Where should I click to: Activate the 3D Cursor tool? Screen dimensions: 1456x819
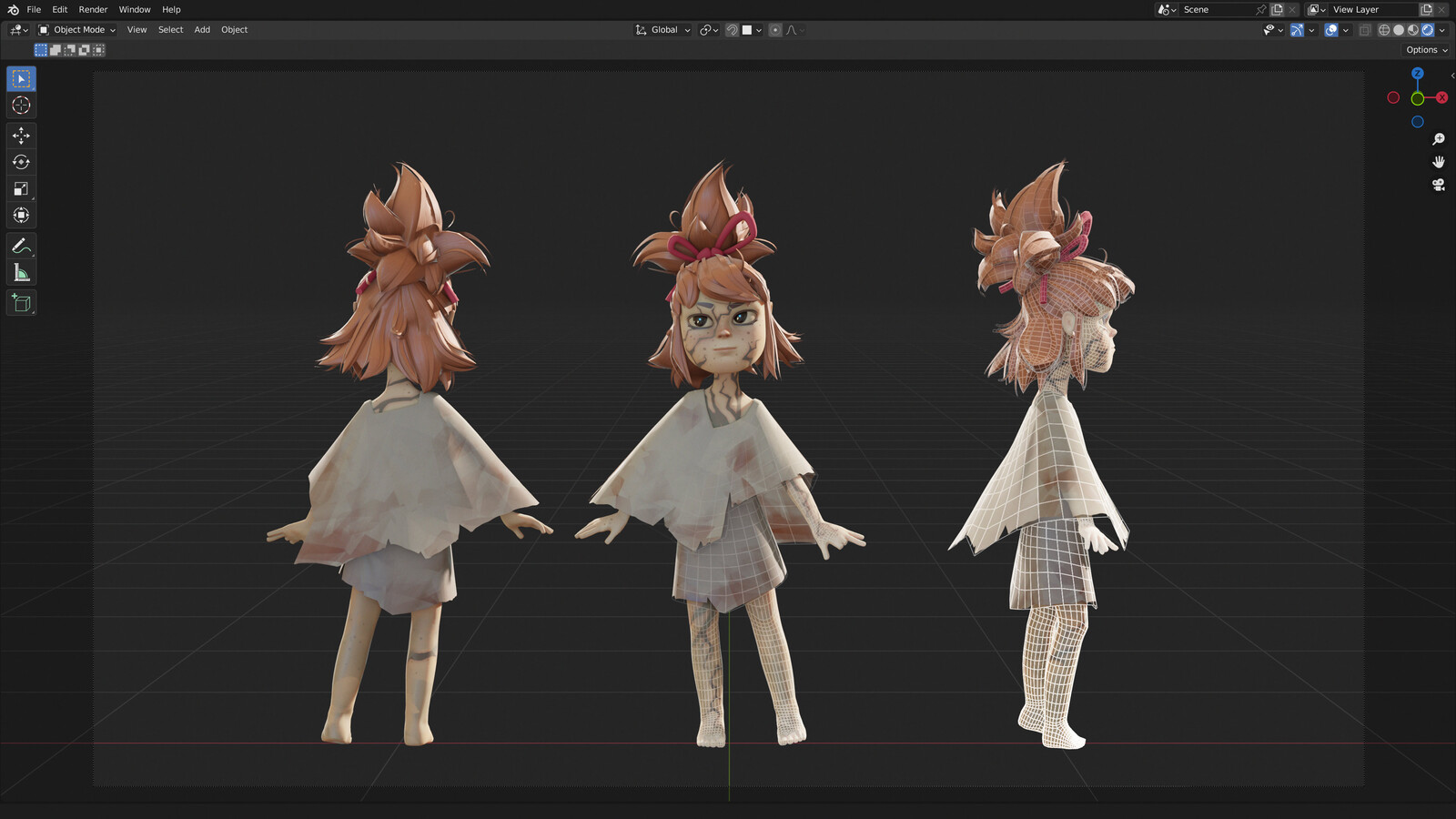(21, 106)
